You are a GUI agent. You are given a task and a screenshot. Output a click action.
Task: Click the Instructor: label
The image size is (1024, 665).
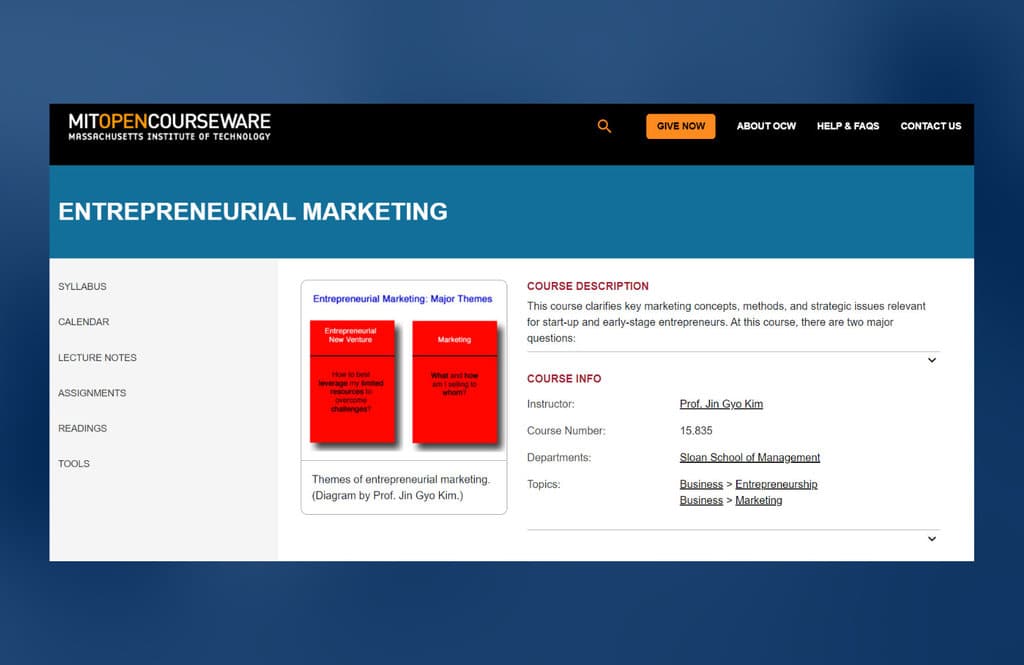551,404
